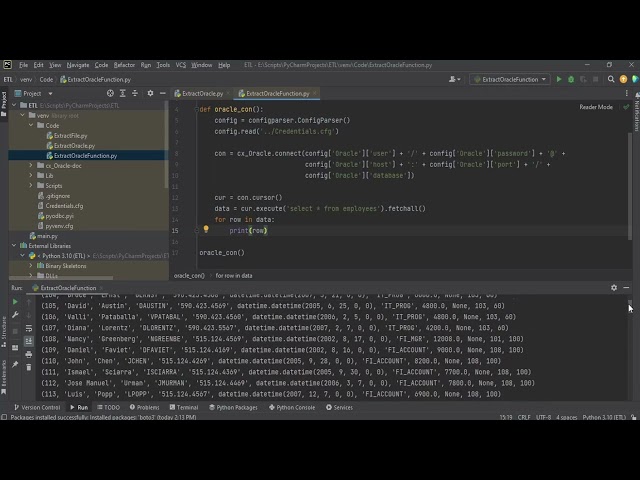Viewport: 640px width, 480px height.
Task: Select ExtractOracle.py in the Project tree
Action: (x=74, y=145)
